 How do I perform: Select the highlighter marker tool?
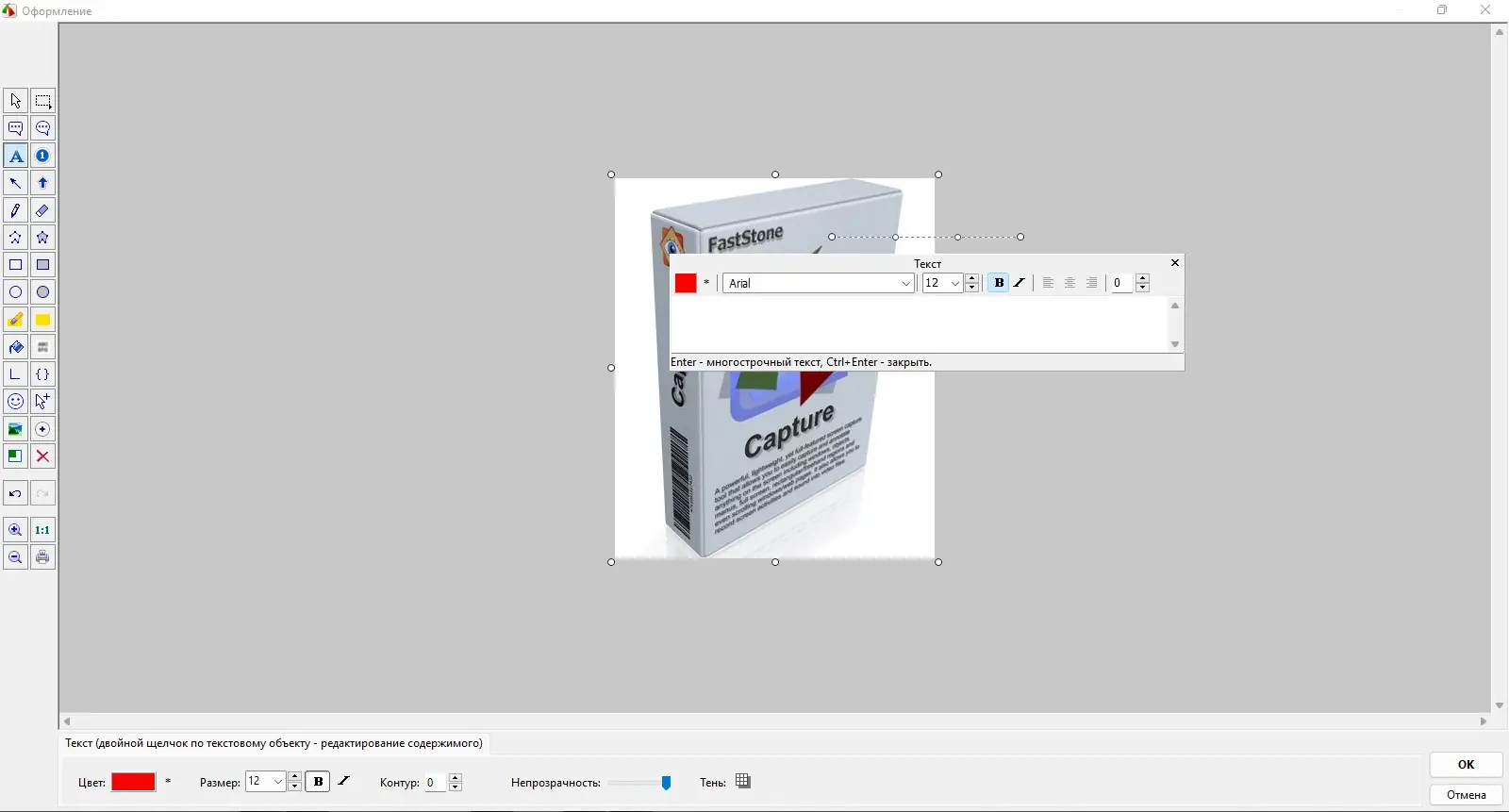point(15,320)
